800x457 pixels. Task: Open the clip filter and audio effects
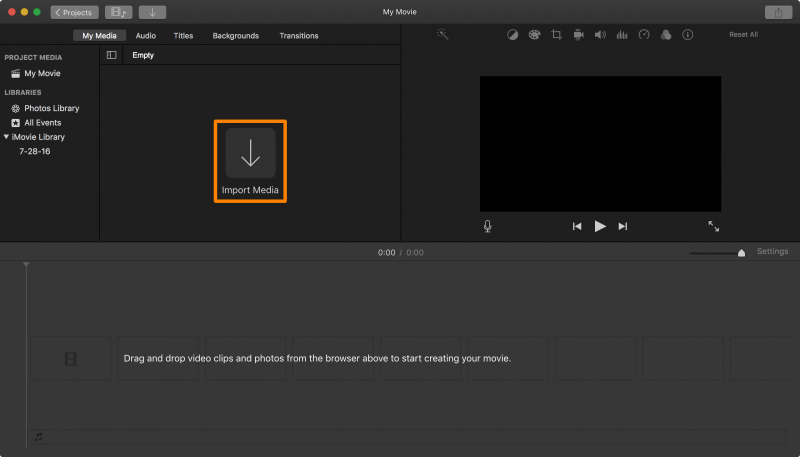tap(665, 35)
